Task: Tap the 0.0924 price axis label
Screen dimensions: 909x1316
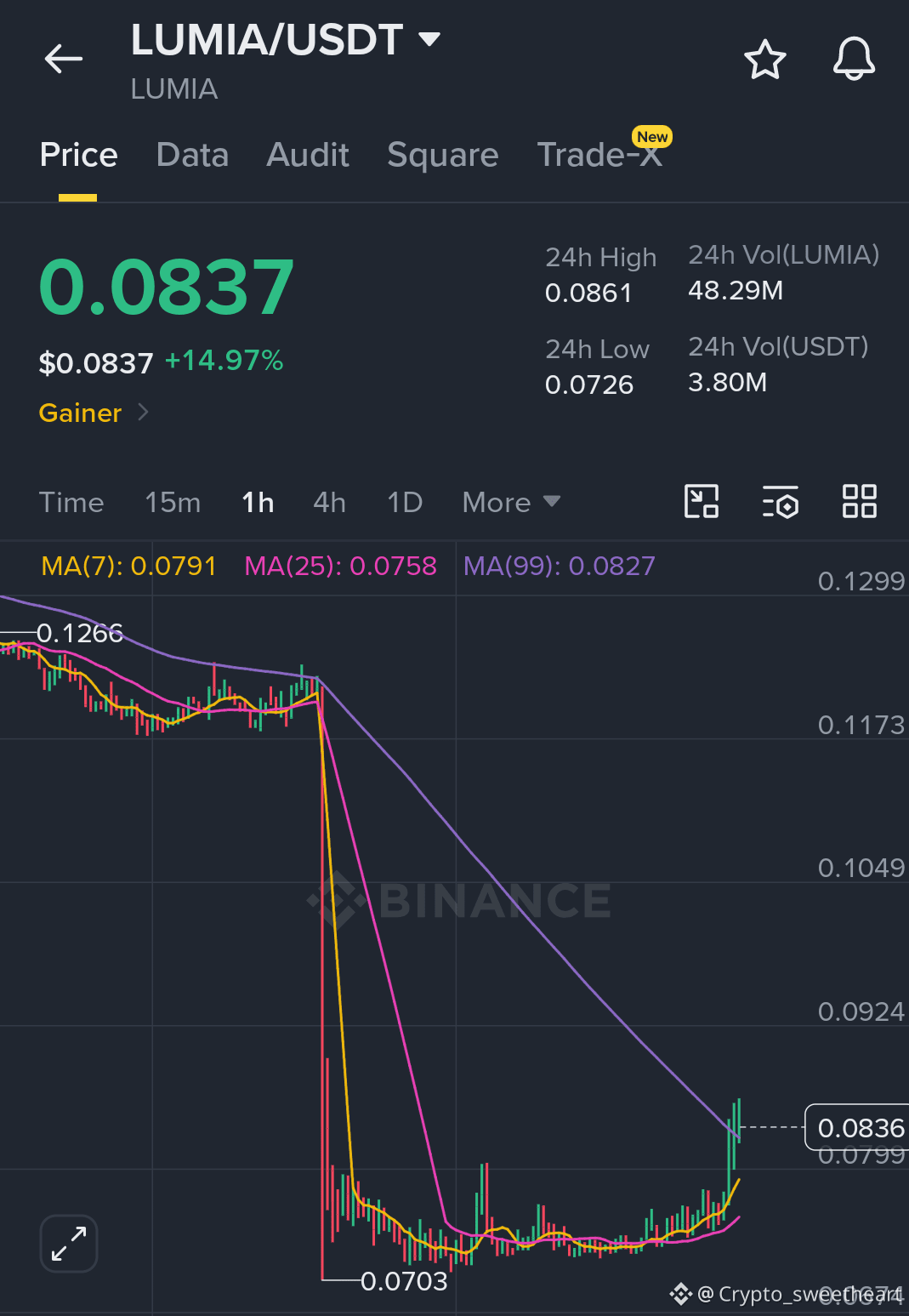Action: (861, 1011)
